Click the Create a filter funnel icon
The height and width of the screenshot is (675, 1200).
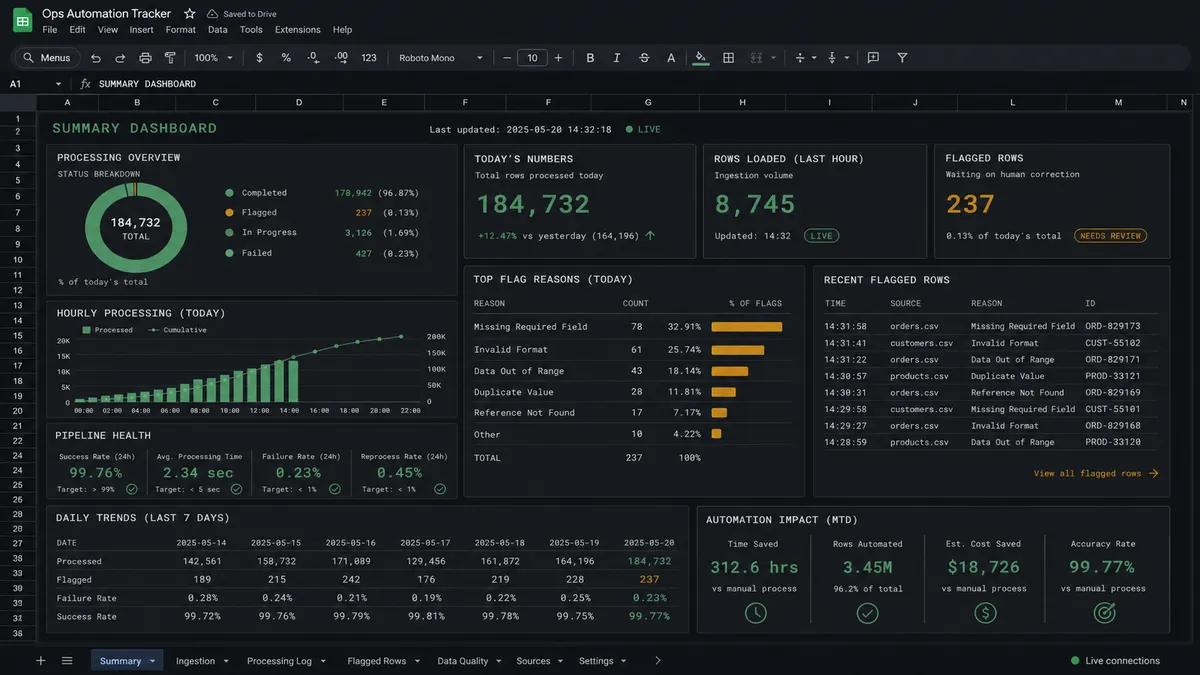point(902,58)
